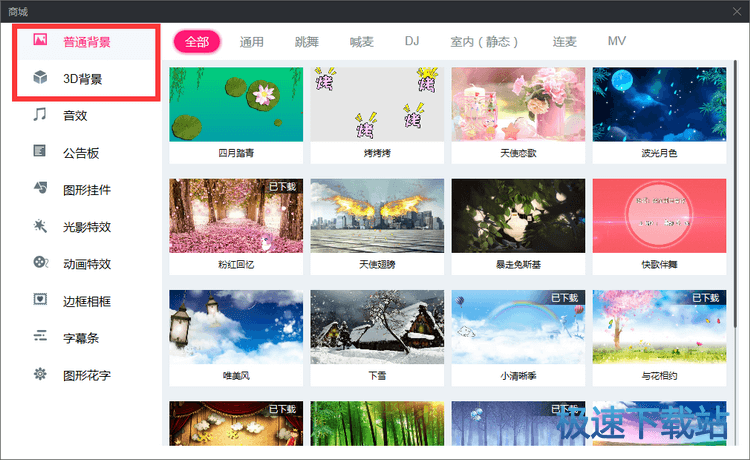Viewport: 750px width, 460px height.
Task: Open 图形挂件 sidebar label
Action: click(x=87, y=190)
